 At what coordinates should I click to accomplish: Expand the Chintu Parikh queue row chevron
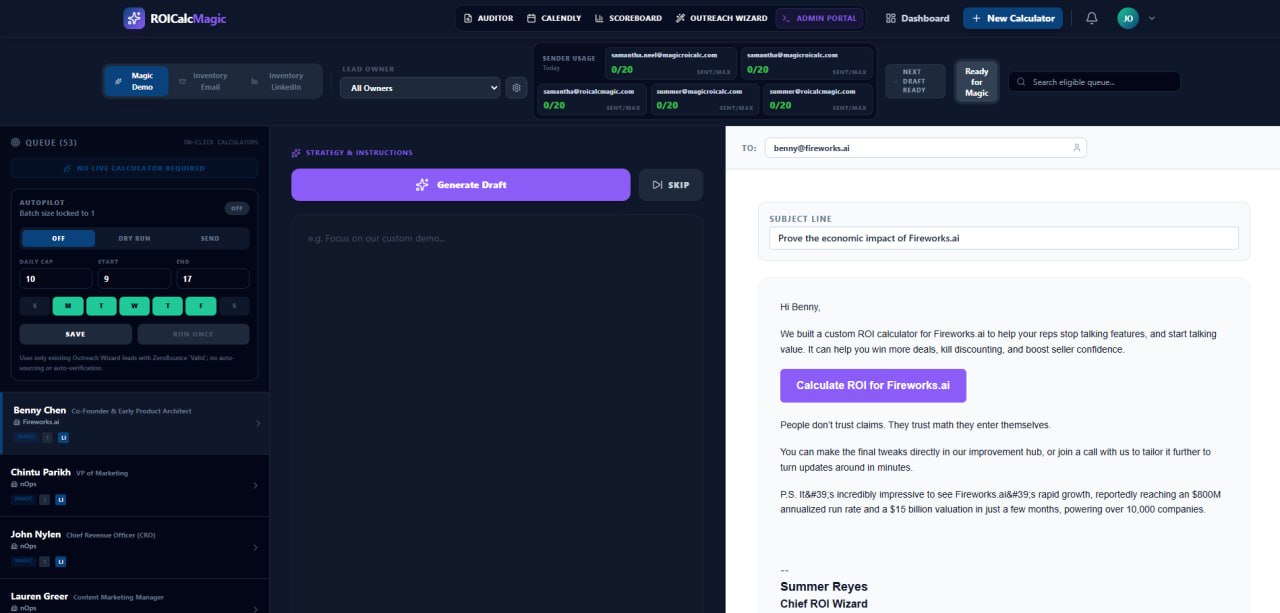pos(255,486)
